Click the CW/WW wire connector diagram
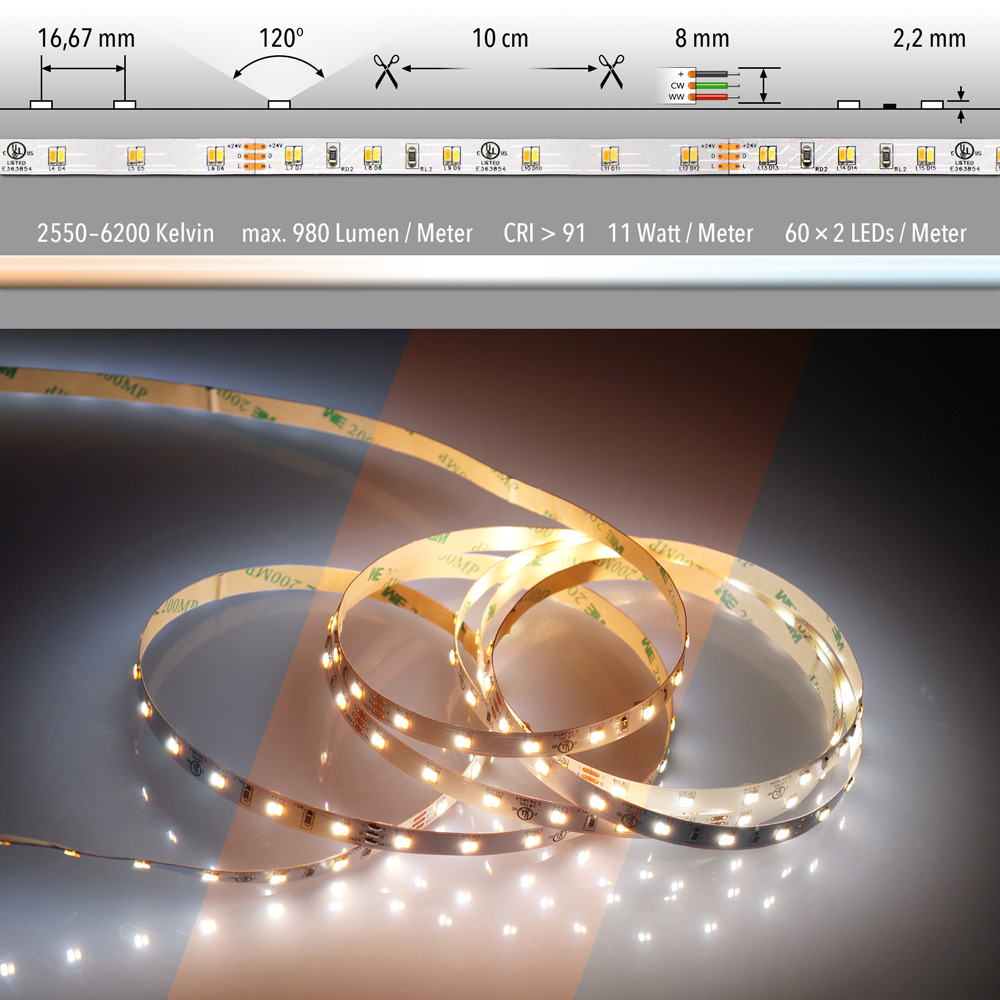Viewport: 1000px width, 1000px height. point(700,86)
